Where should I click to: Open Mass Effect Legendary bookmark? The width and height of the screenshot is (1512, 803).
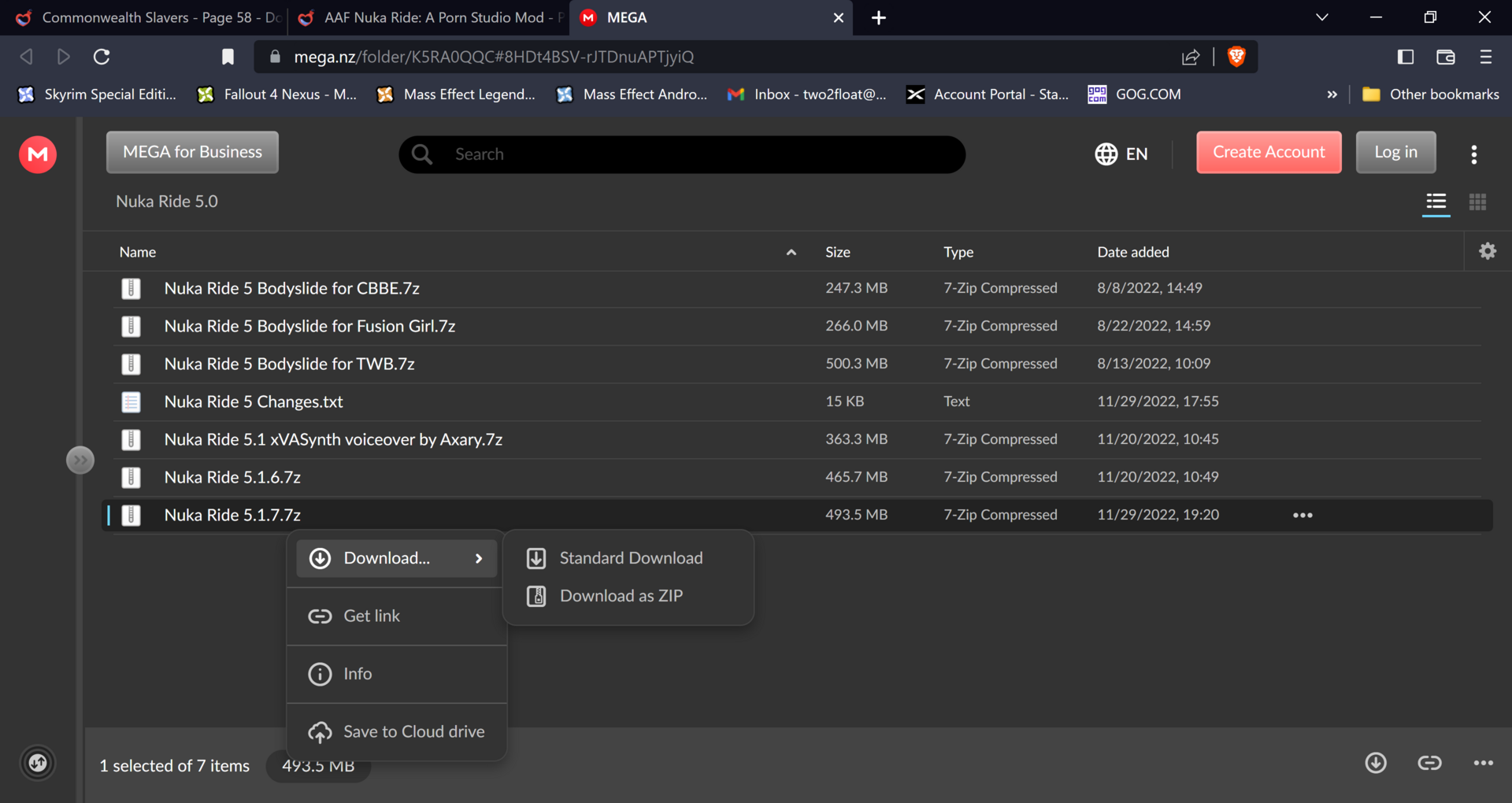coord(457,94)
